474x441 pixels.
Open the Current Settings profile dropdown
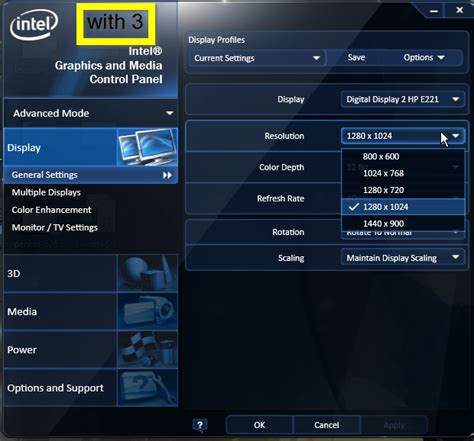pyautogui.click(x=257, y=58)
